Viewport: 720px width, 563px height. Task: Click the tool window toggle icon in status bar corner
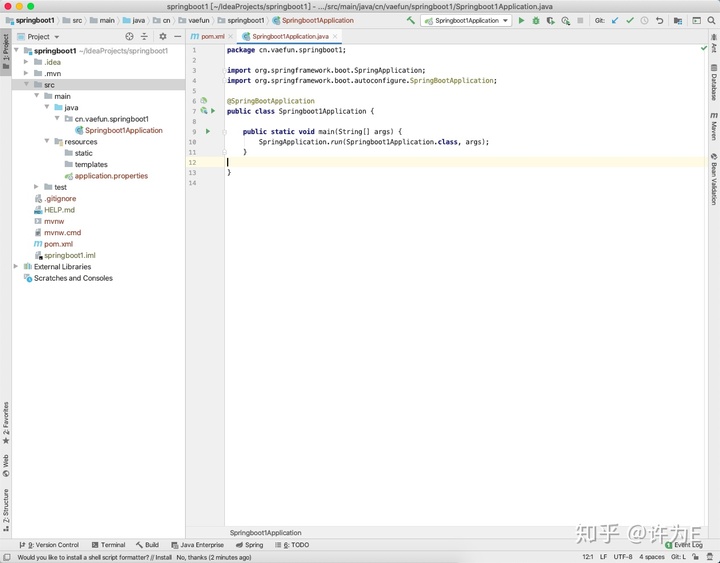click(6, 557)
